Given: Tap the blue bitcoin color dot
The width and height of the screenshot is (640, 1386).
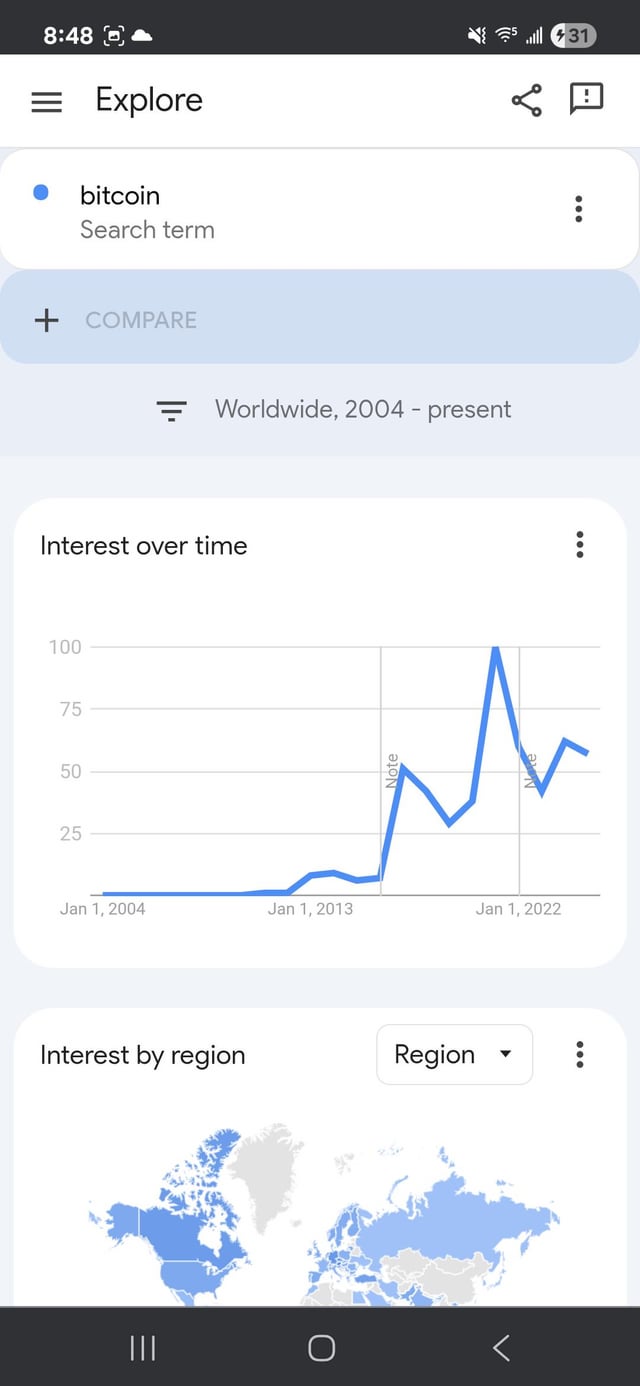Looking at the screenshot, I should (x=41, y=193).
